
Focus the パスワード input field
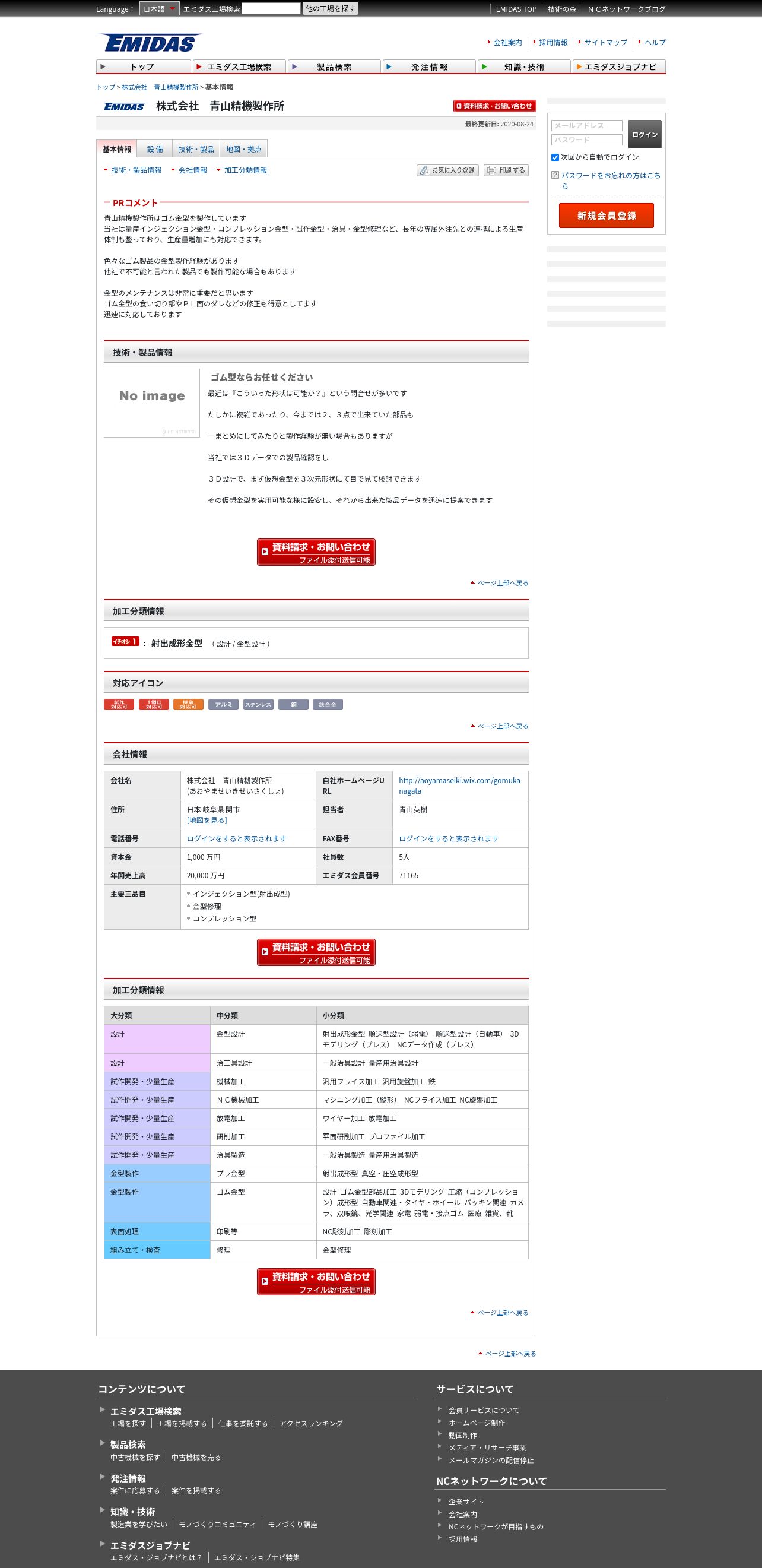[587, 140]
